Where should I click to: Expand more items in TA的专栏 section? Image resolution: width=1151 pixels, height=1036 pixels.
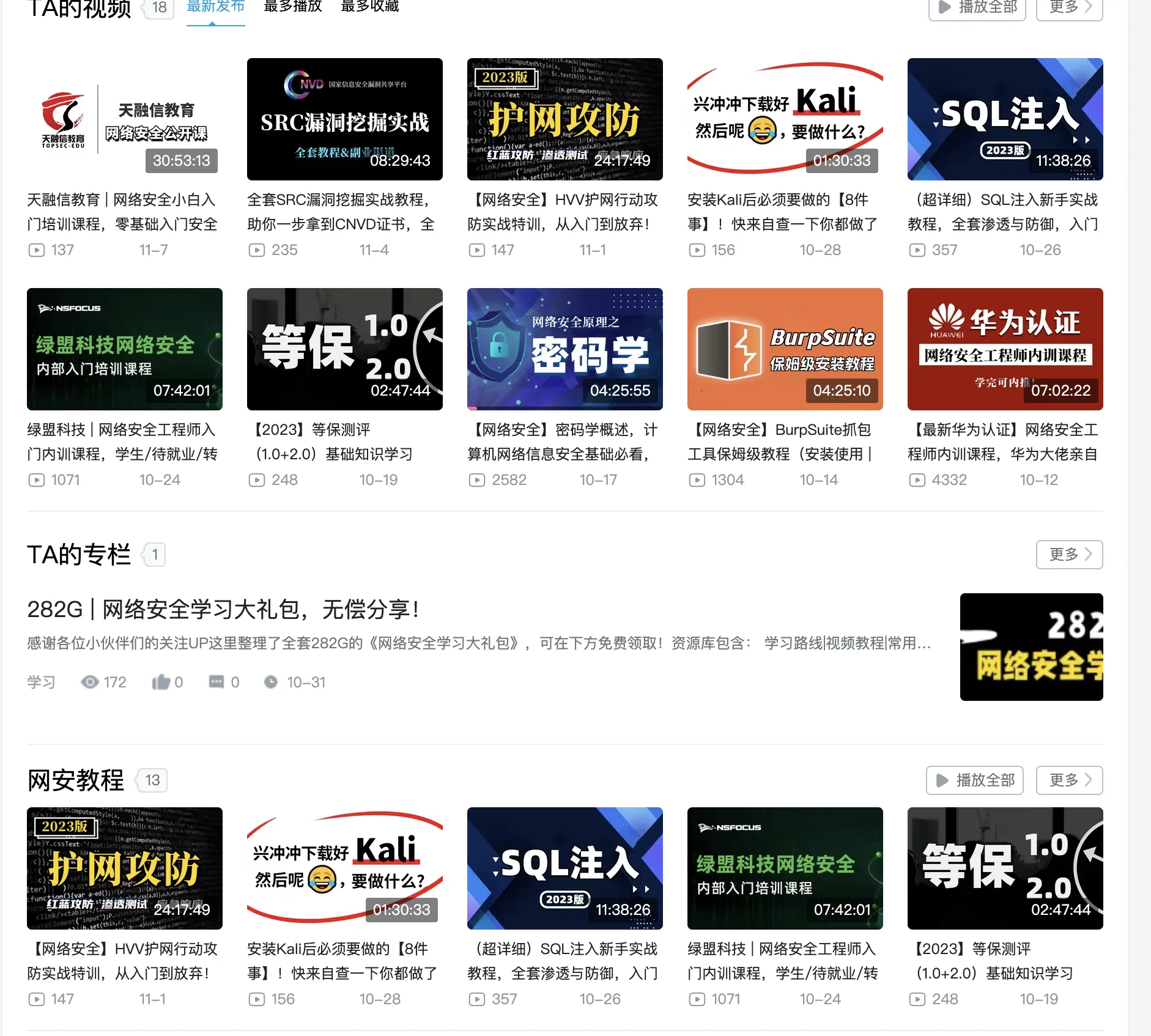pyautogui.click(x=1069, y=555)
